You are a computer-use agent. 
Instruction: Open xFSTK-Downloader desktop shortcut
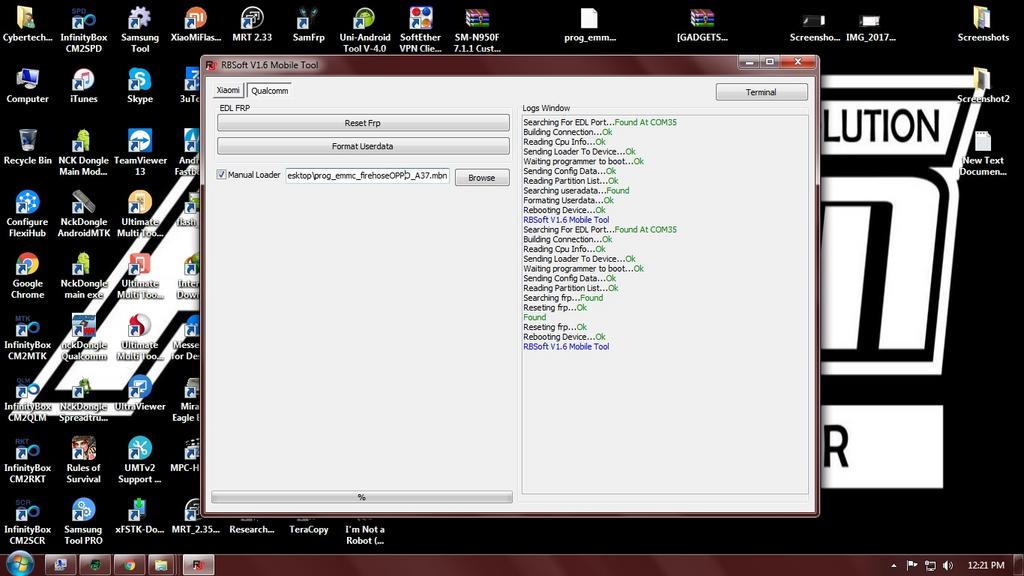coord(140,516)
